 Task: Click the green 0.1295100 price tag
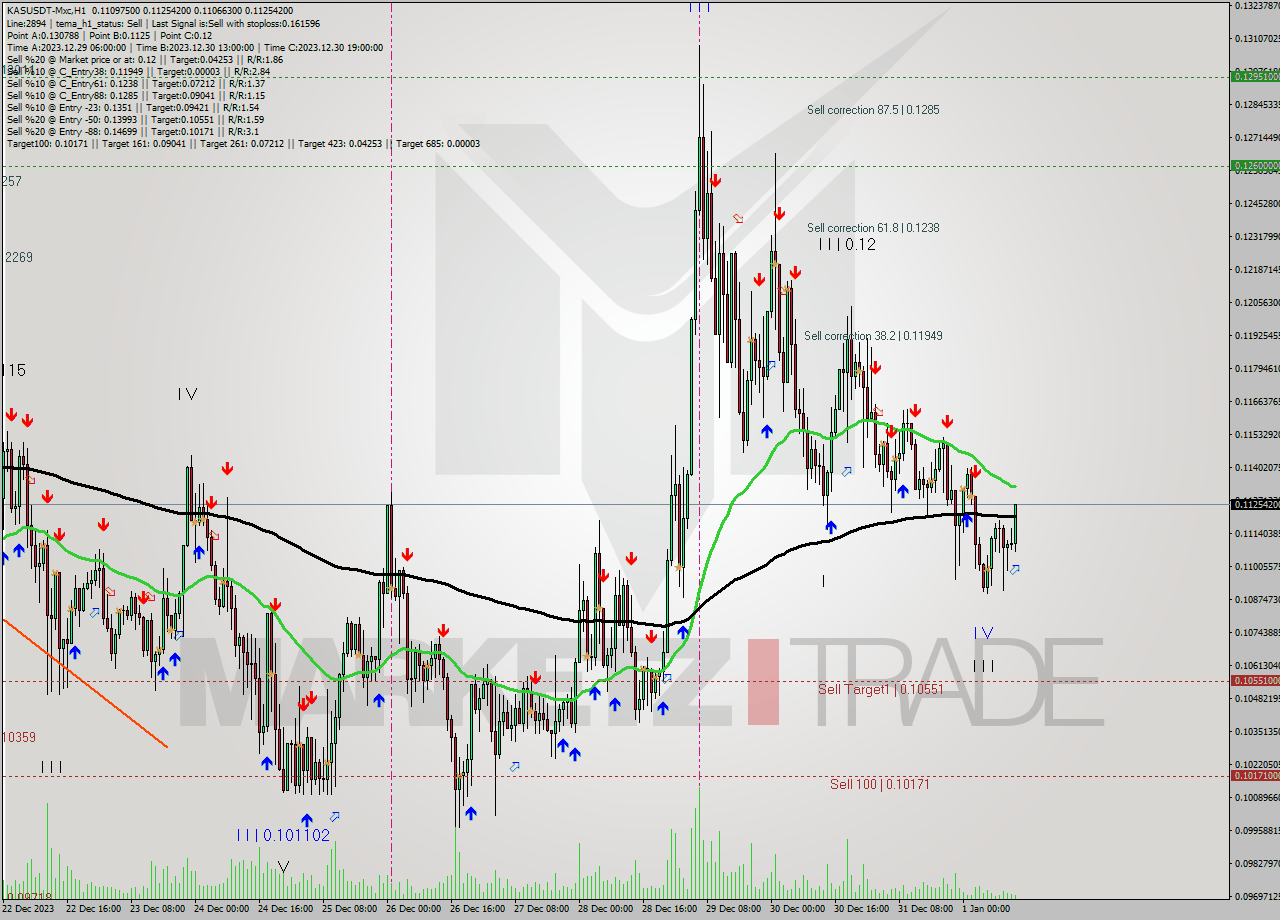[1254, 76]
